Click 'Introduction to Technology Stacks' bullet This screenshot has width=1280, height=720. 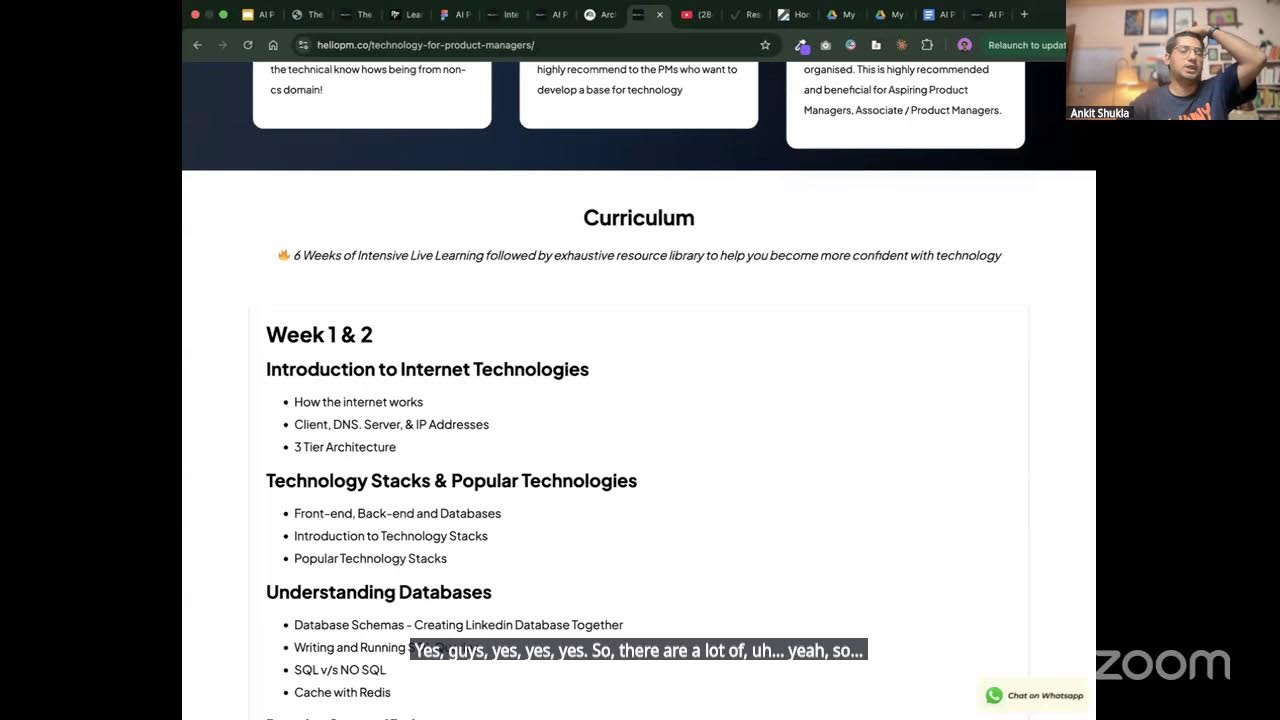click(391, 536)
